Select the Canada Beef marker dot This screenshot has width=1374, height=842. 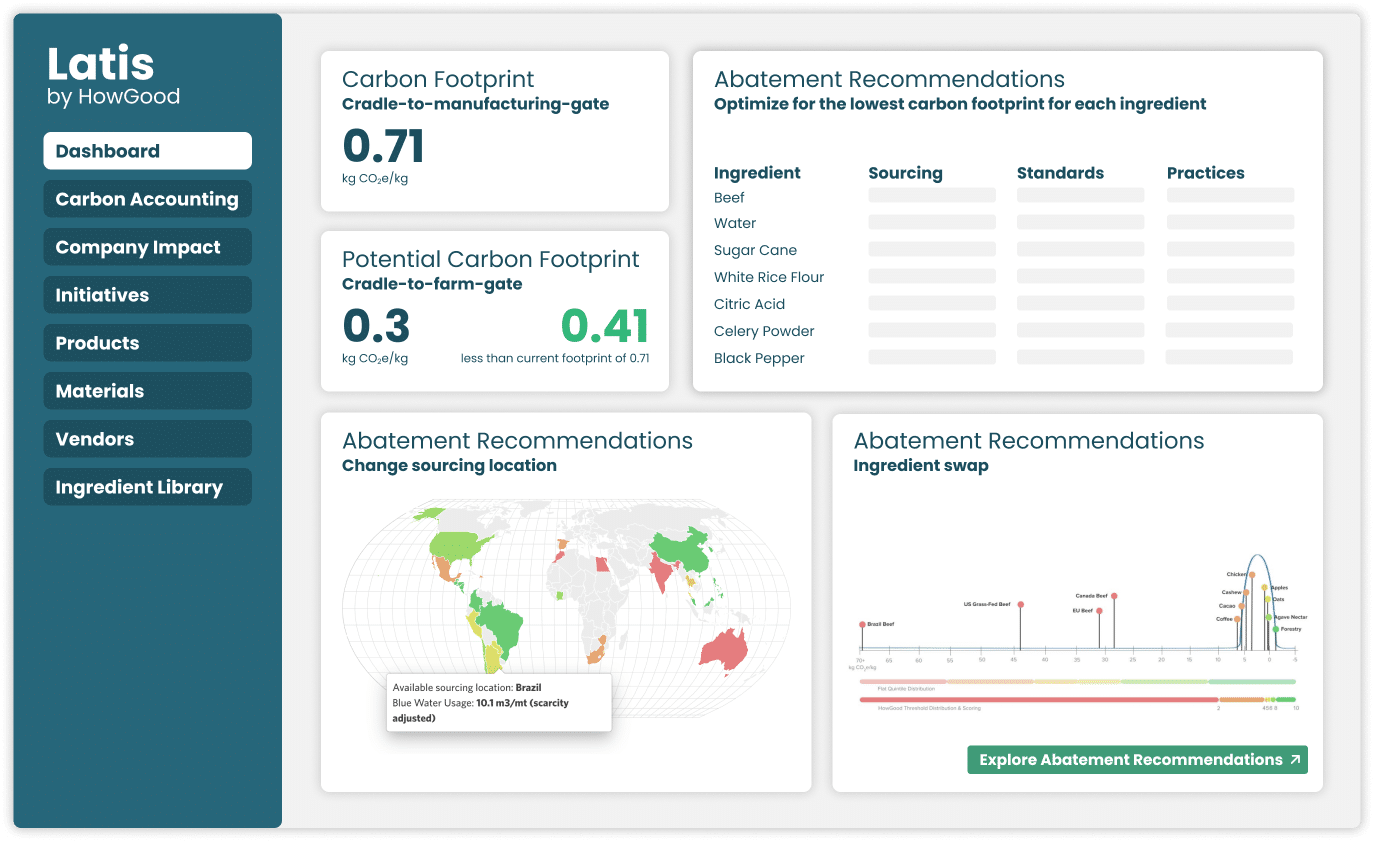[1114, 596]
